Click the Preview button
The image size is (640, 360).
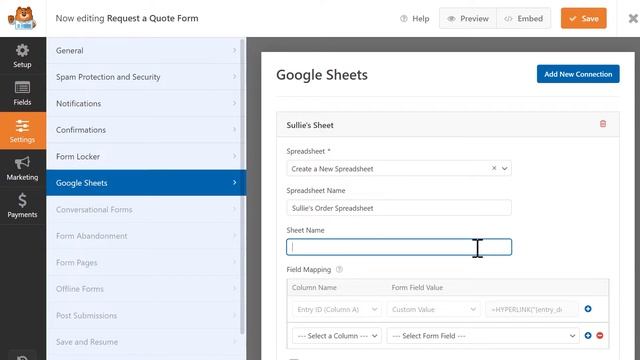468,18
